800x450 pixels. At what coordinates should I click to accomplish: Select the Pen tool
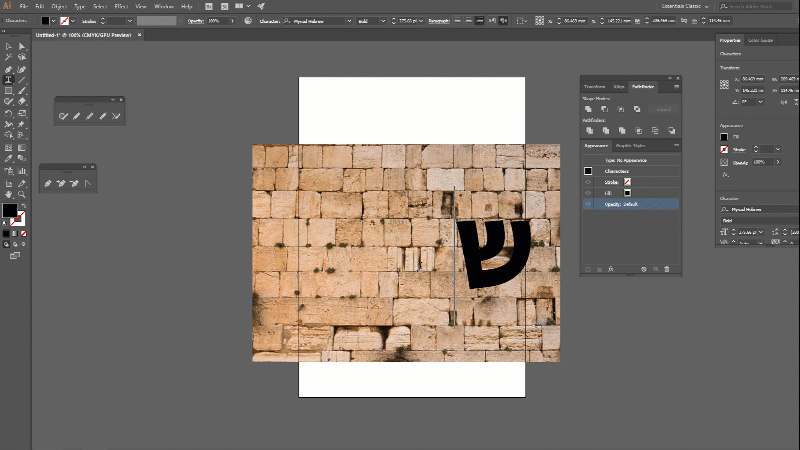(9, 68)
